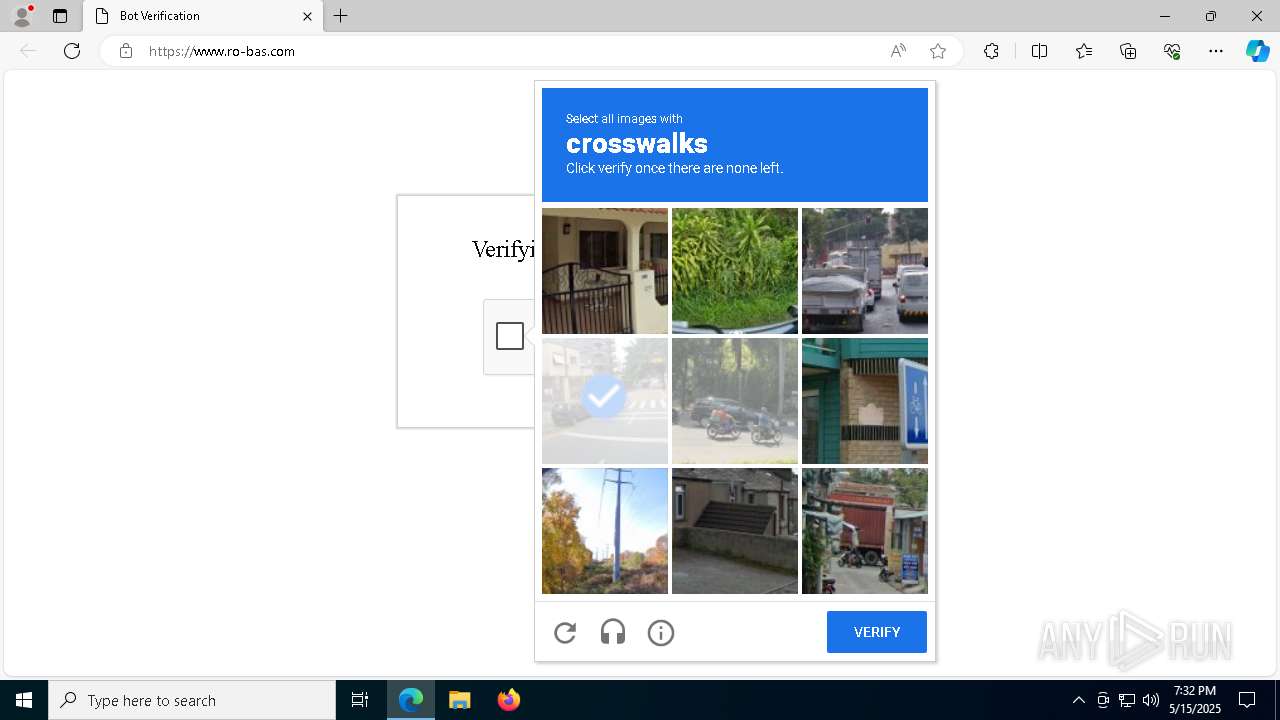
Task: Open Split screen icon
Action: tap(1039, 51)
